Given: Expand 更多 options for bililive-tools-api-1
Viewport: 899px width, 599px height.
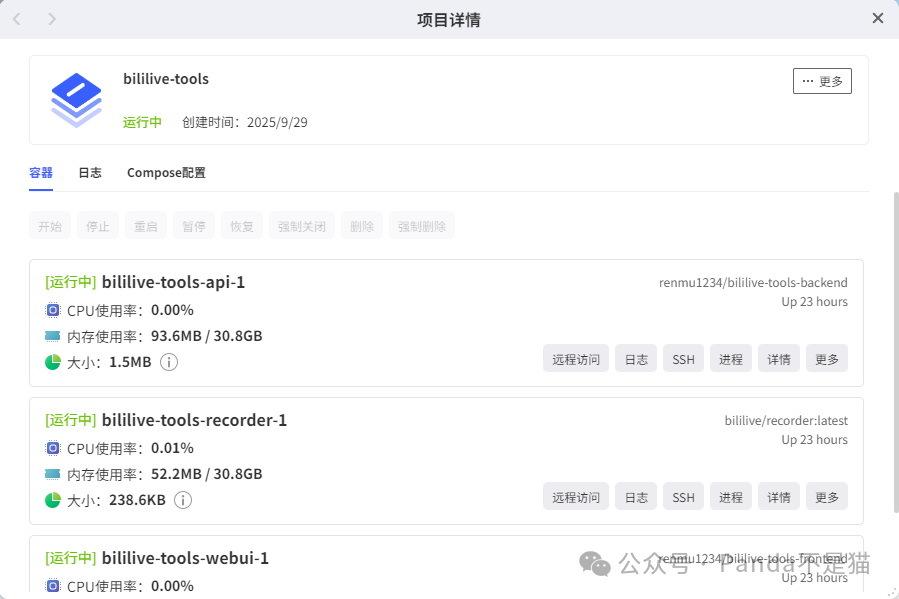Looking at the screenshot, I should pyautogui.click(x=827, y=359).
